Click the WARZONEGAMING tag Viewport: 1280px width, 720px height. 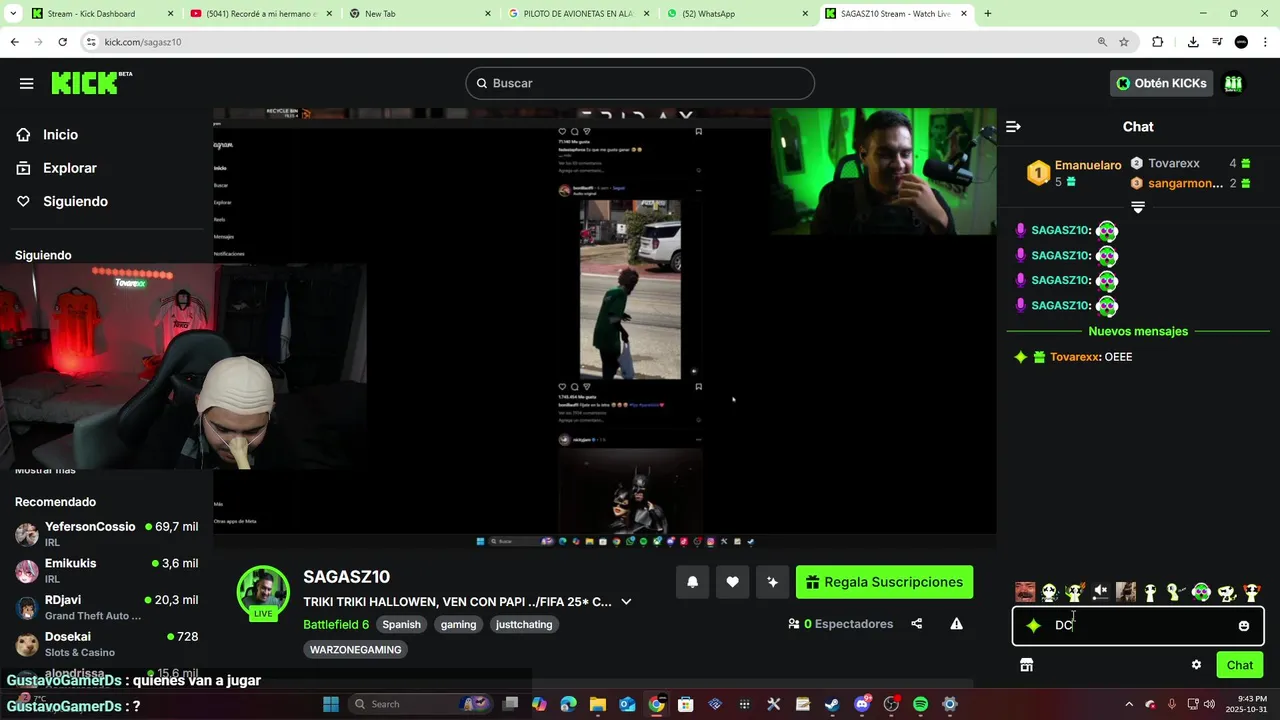click(x=356, y=650)
